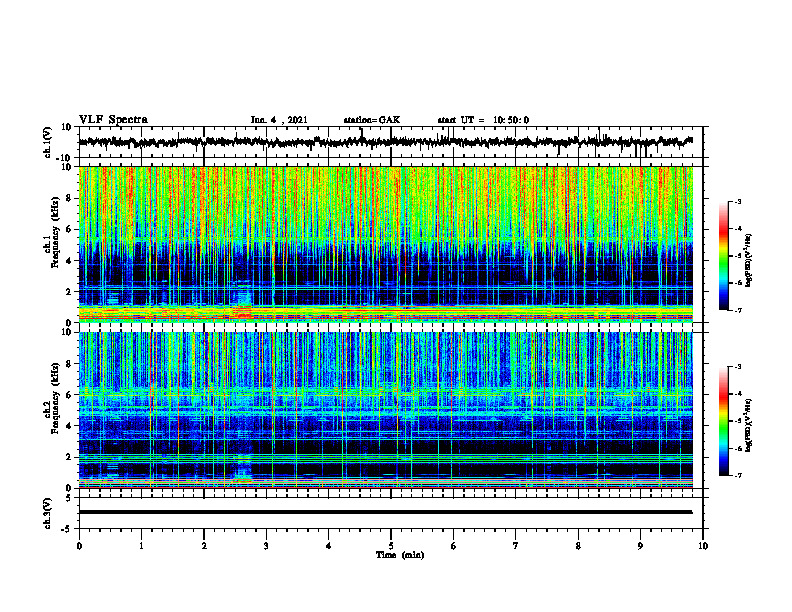Click the "2" kHz tick of ch.1 spectrogram

[x=69, y=292]
